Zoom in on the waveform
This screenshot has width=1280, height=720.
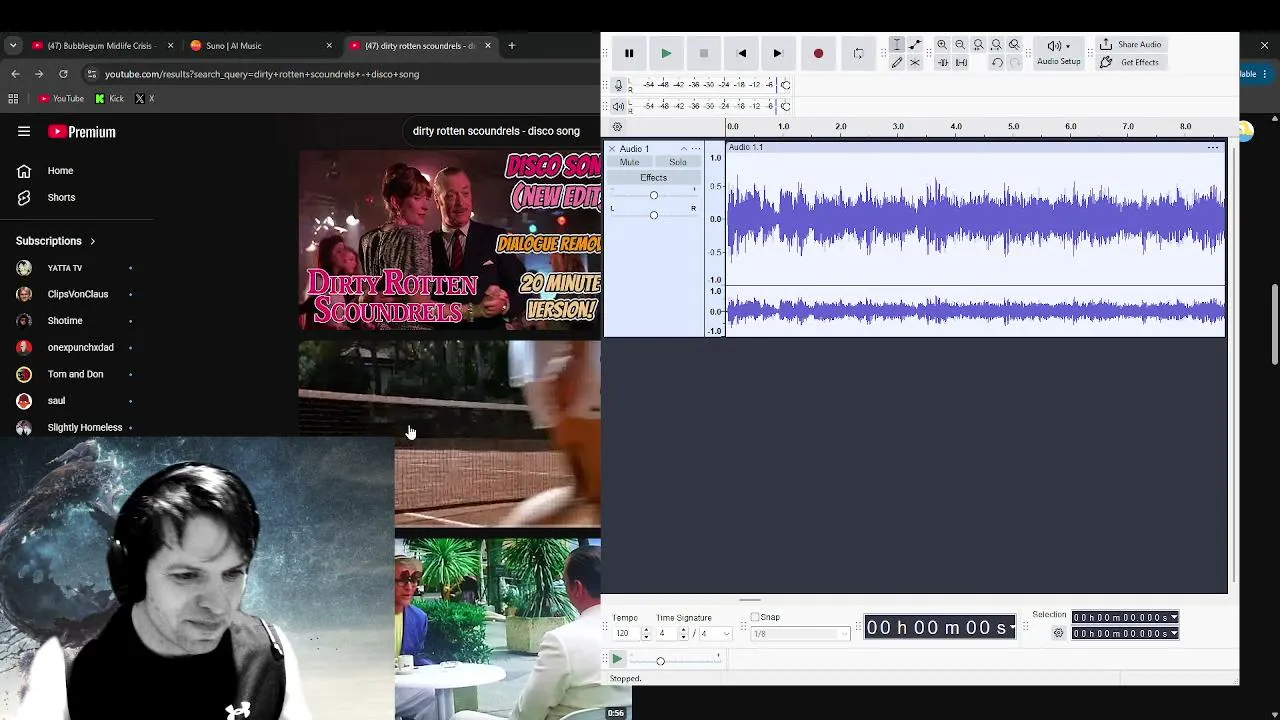(x=942, y=45)
